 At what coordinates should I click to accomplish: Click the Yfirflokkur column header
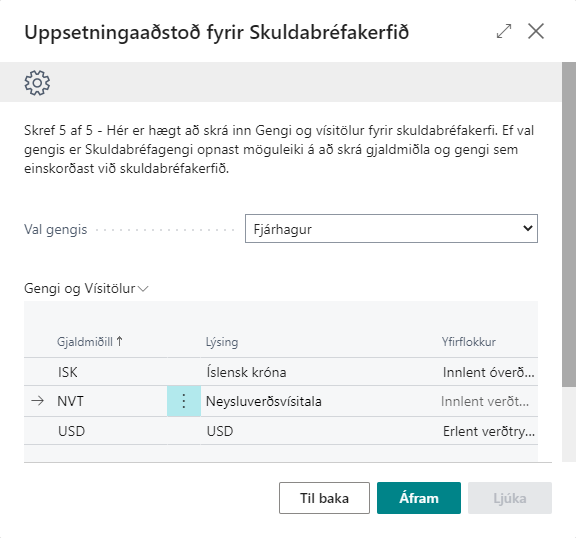468,342
